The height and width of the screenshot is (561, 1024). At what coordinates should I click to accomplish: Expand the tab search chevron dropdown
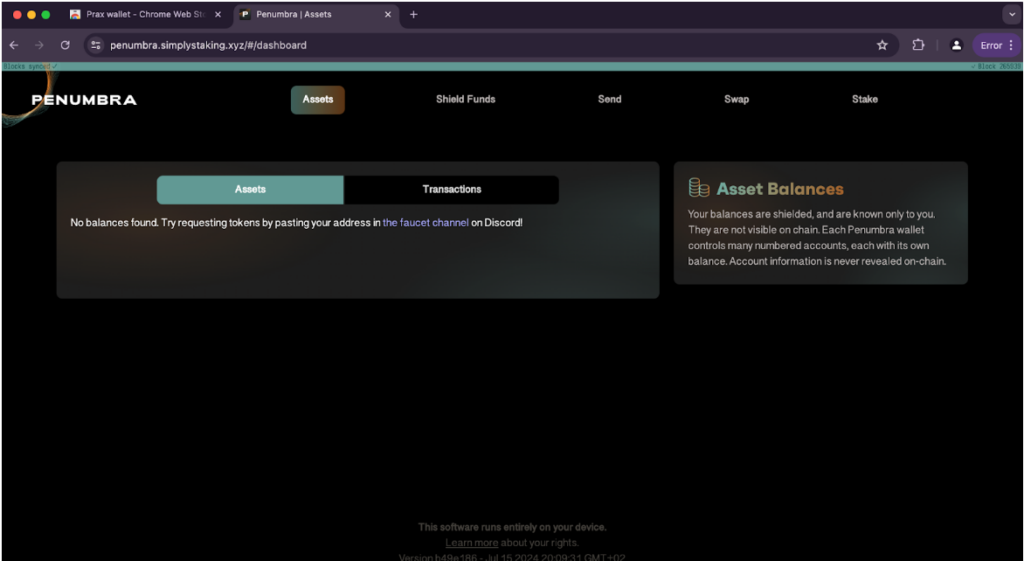1011,15
